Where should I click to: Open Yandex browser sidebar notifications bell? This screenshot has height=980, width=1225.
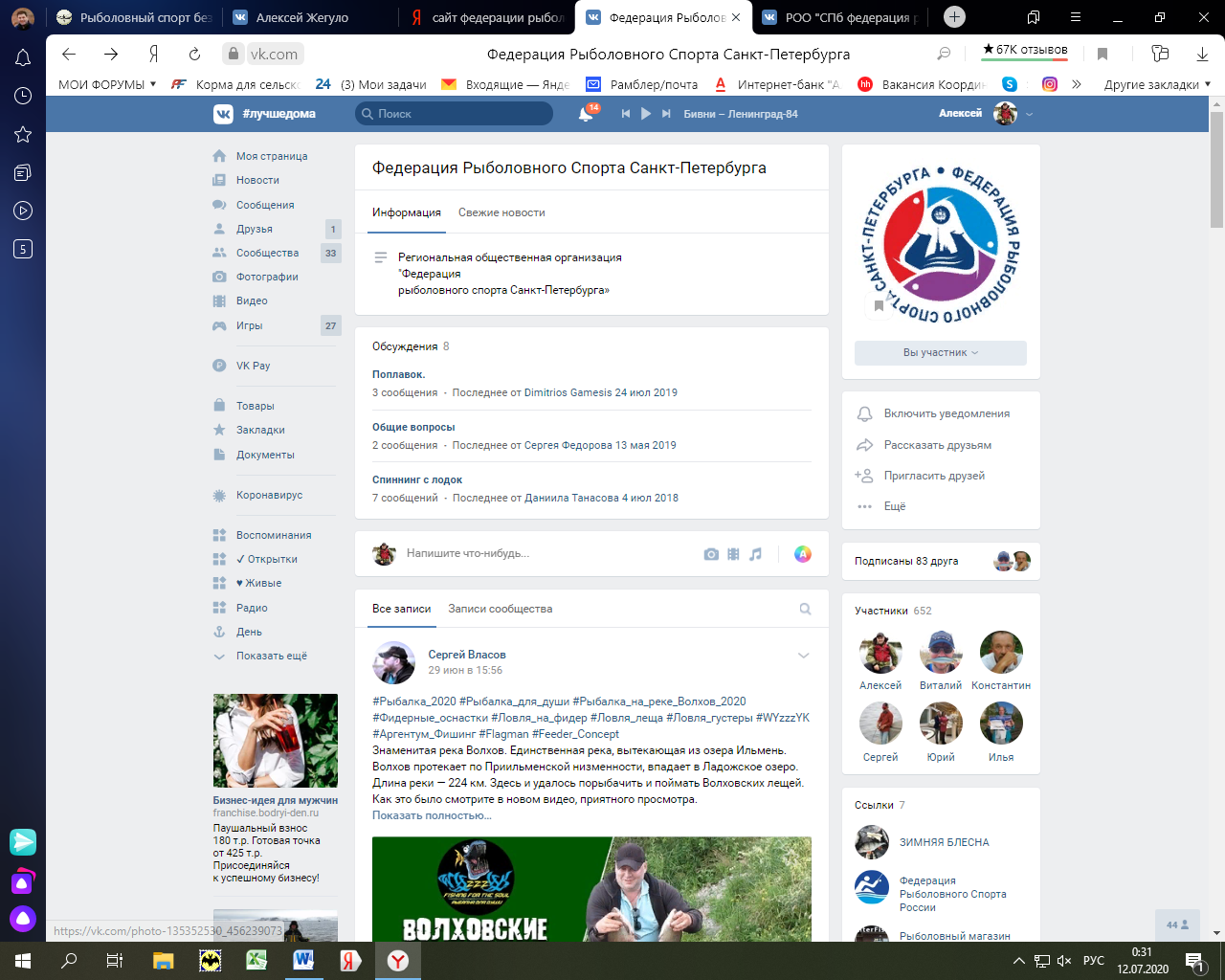(23, 58)
